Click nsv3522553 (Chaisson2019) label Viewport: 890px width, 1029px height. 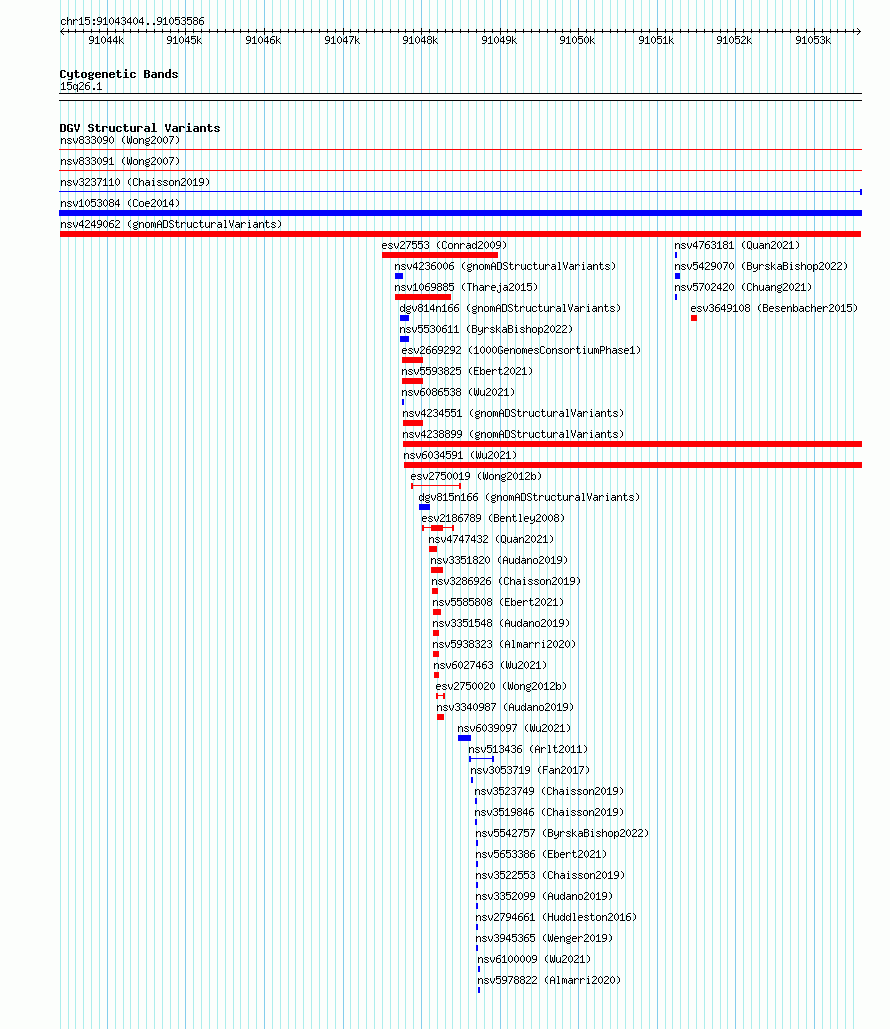550,875
